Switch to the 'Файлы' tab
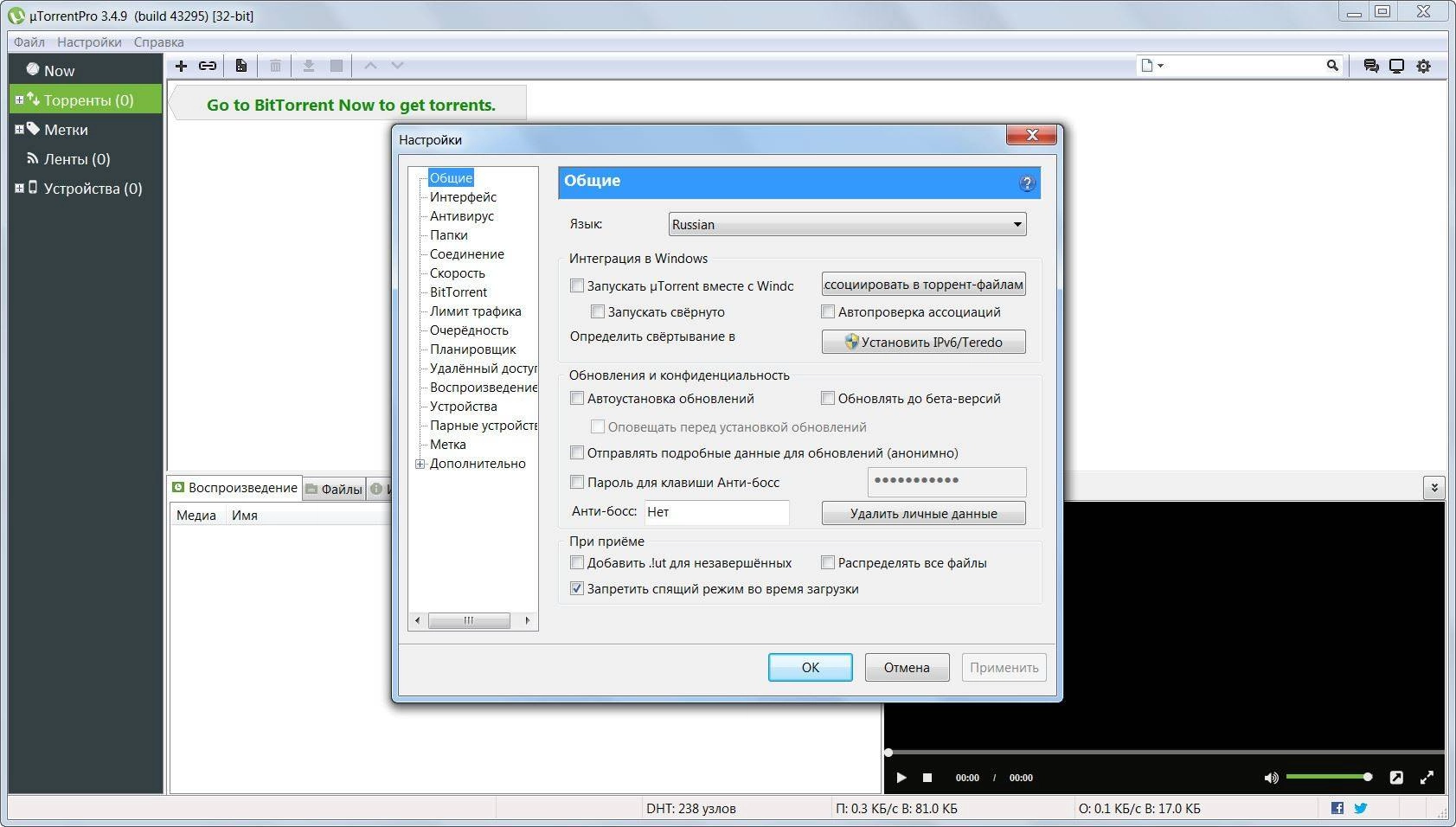 click(340, 489)
